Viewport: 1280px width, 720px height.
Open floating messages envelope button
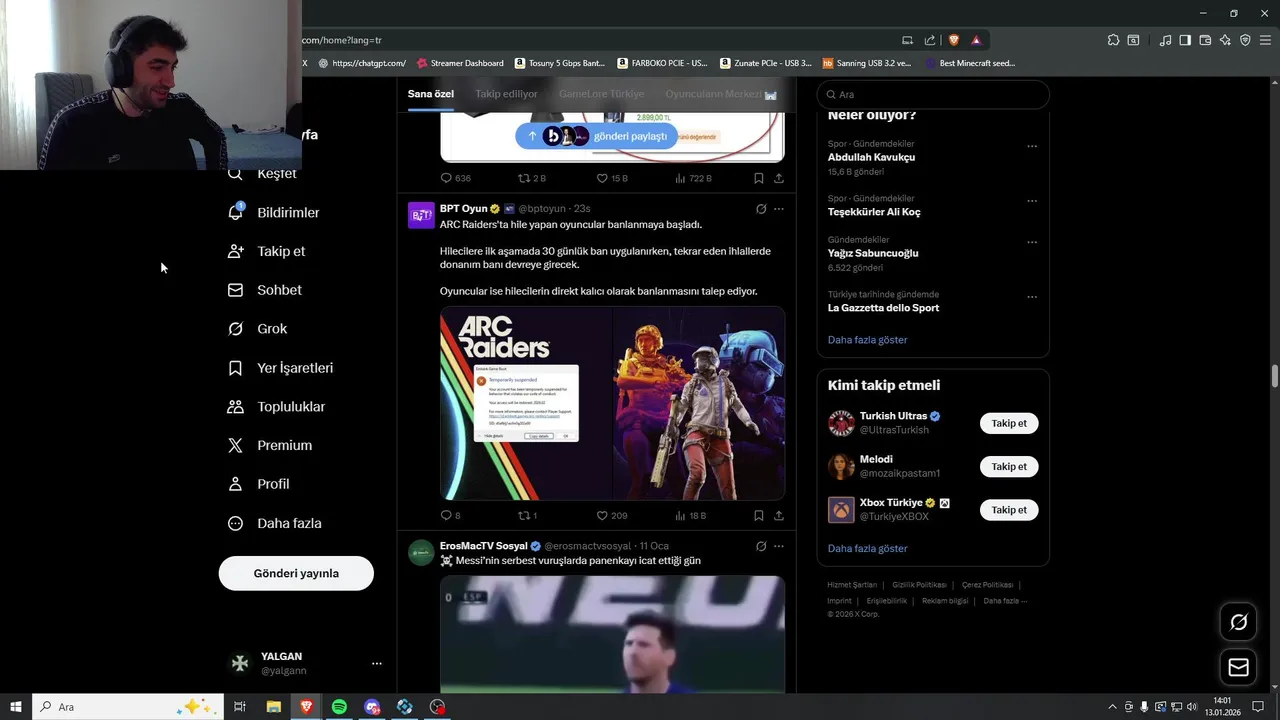coord(1238,668)
